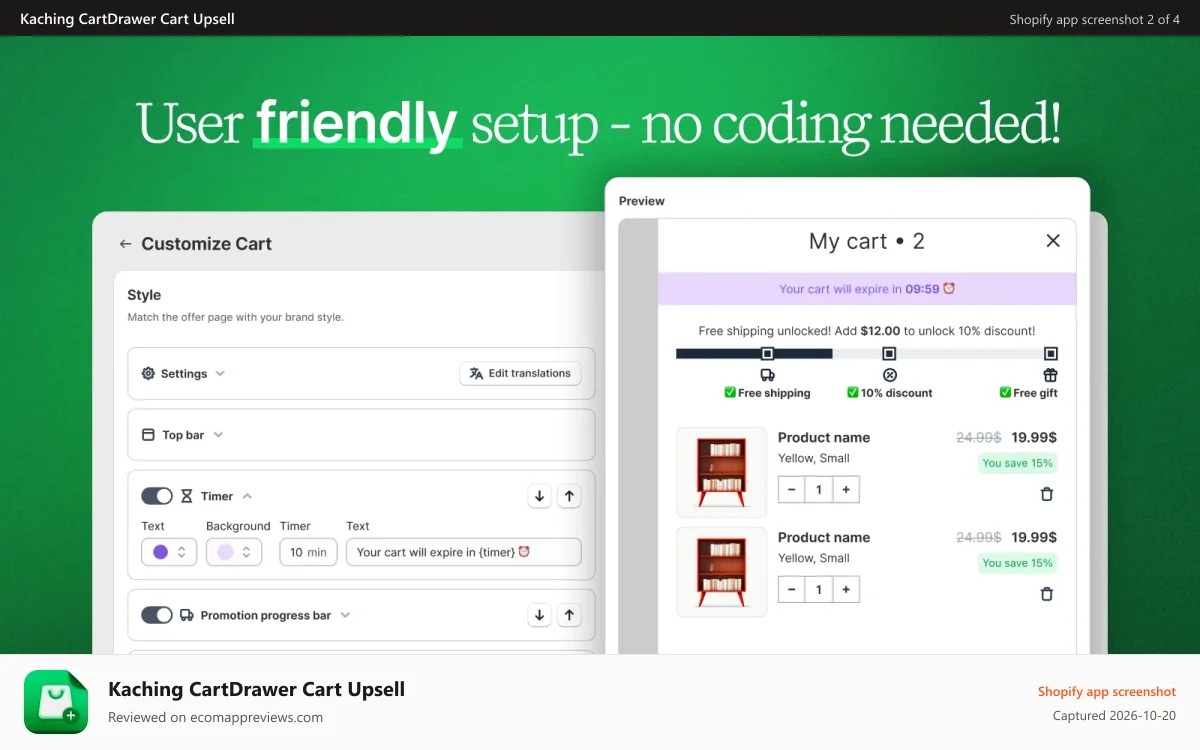Increase quantity of the first product
This screenshot has height=750, width=1200.
(846, 490)
